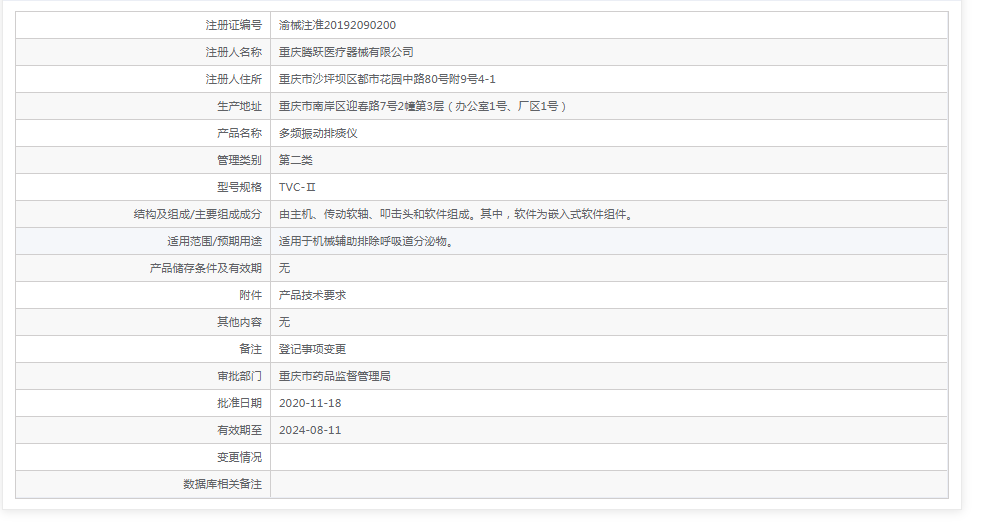The height and width of the screenshot is (526, 997).
Task: Select the approval date 2020-11-18
Action: coord(310,403)
